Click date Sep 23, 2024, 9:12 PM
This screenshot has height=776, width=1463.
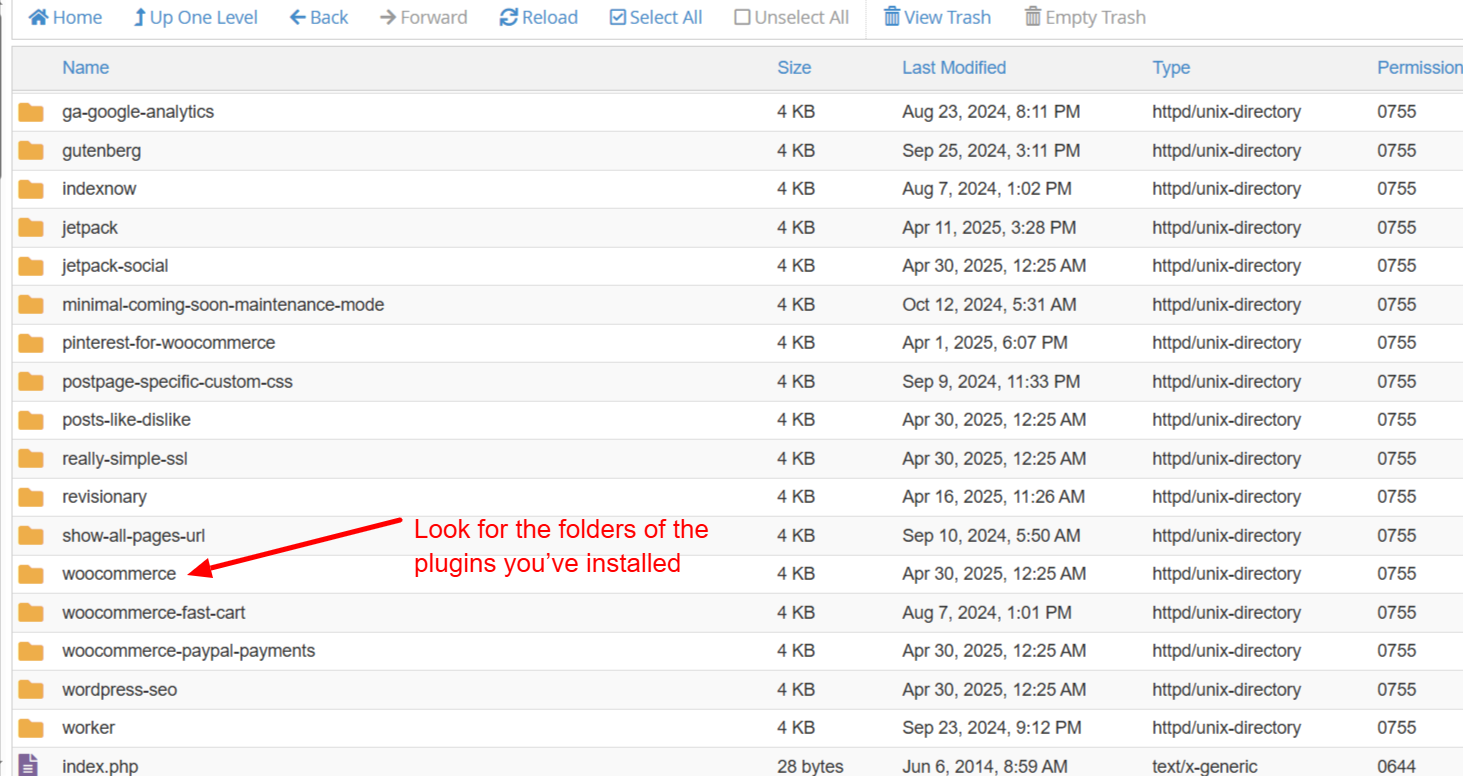pyautogui.click(x=991, y=728)
